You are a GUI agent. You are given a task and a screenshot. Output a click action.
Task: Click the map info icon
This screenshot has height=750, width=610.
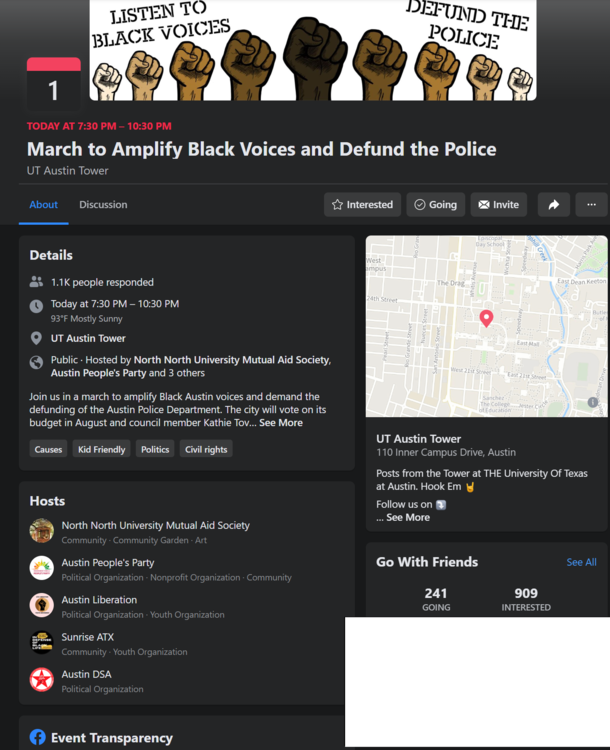point(592,402)
